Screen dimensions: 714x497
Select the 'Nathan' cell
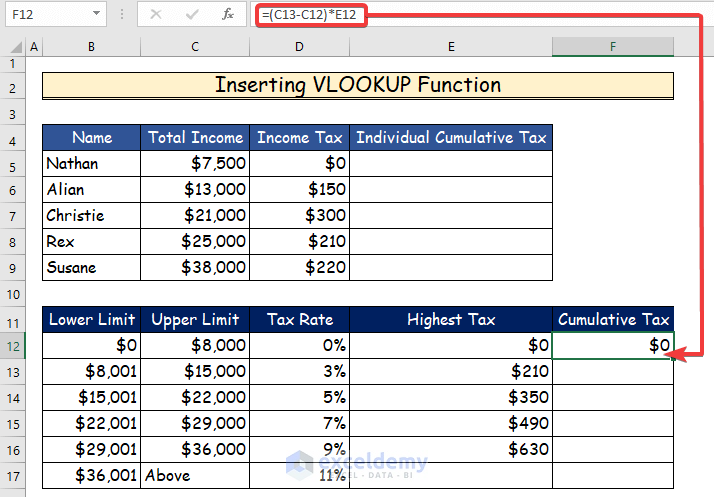click(92, 164)
